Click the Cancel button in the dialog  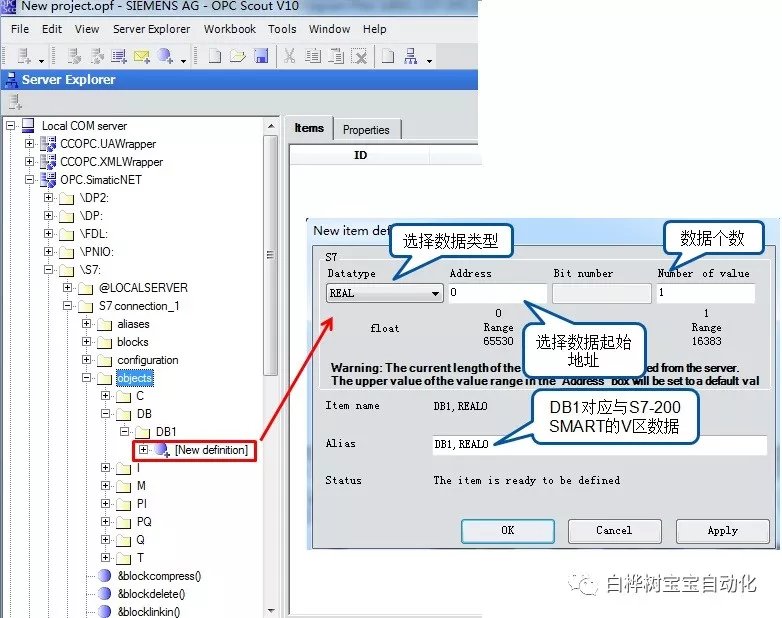[x=614, y=530]
